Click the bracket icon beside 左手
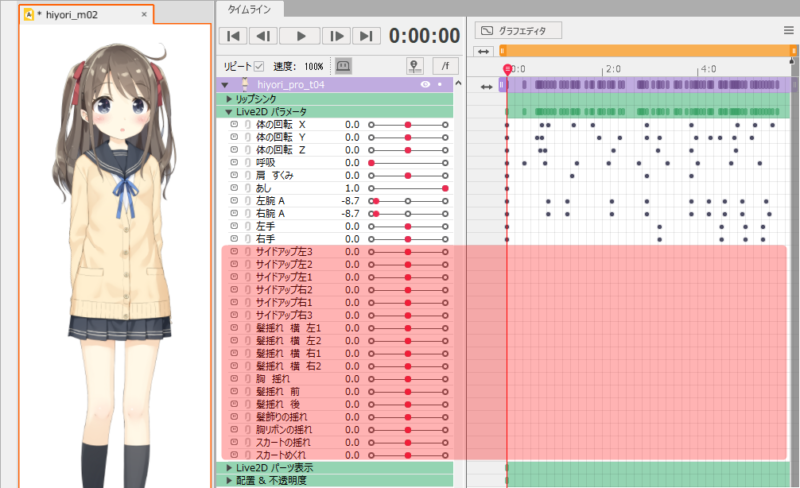800x488 pixels. (247, 226)
